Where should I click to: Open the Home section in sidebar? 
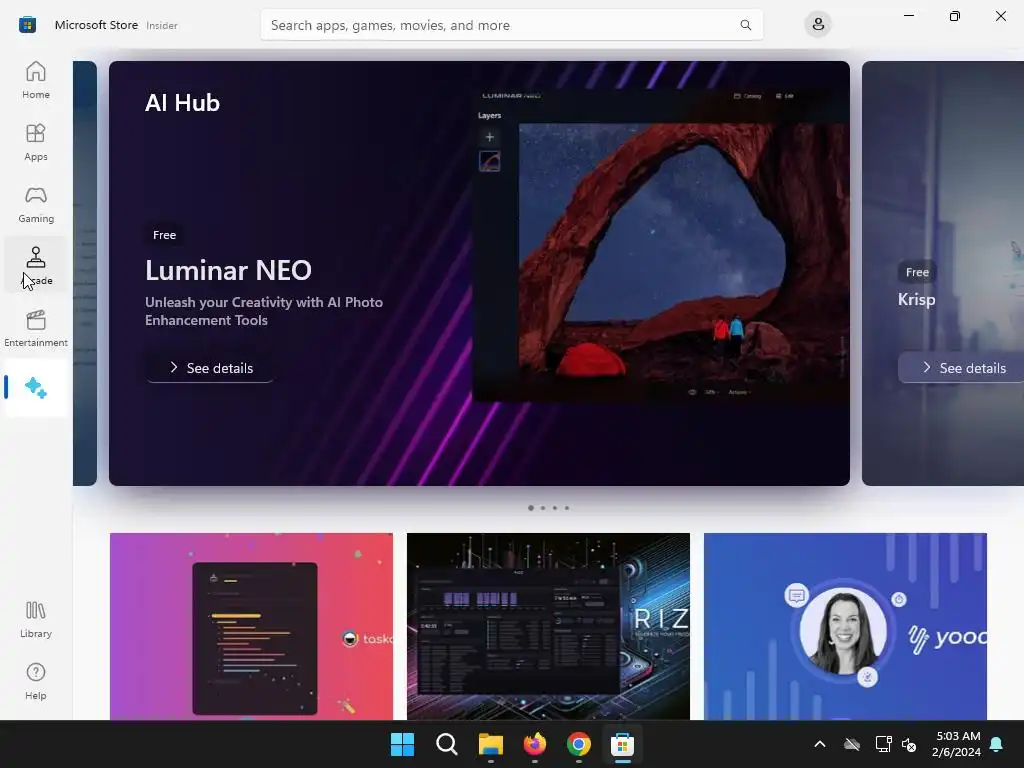coord(36,80)
